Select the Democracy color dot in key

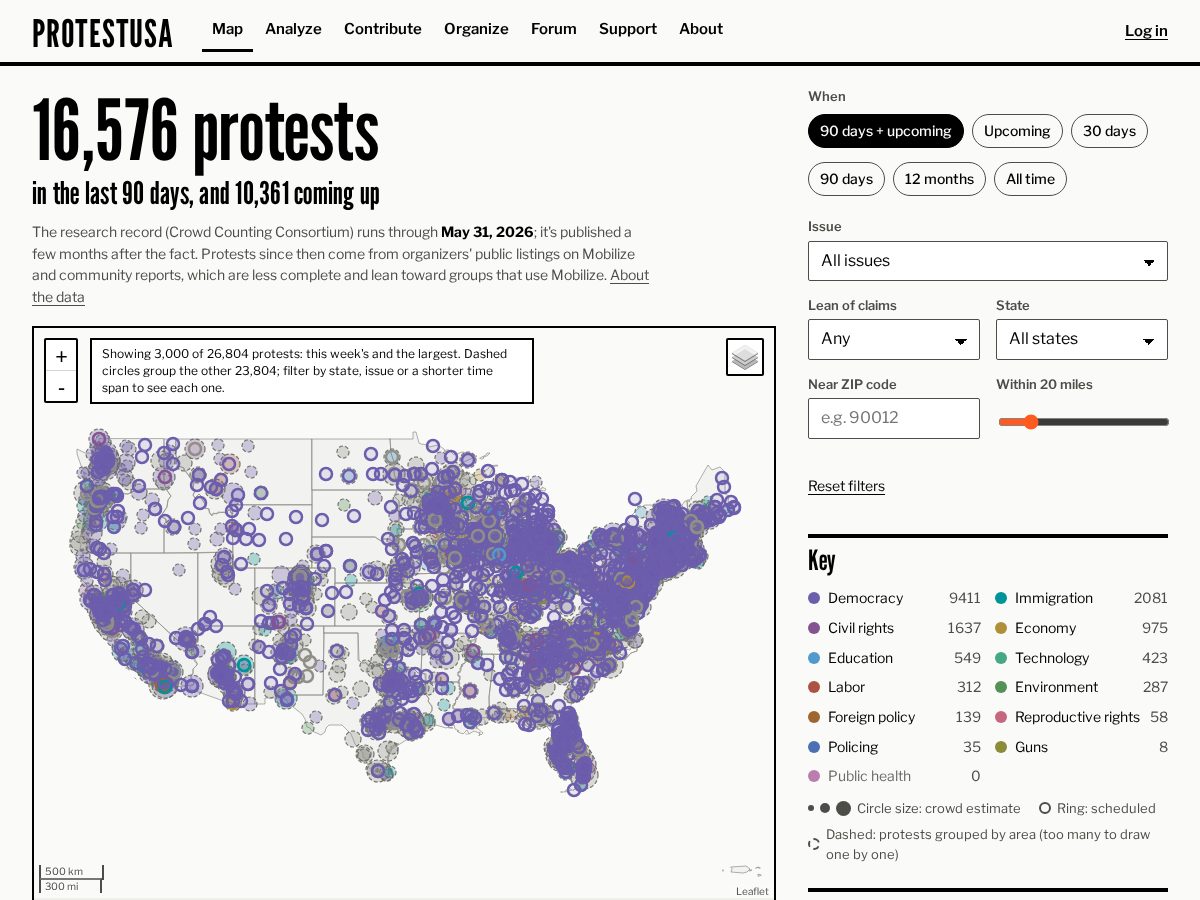click(x=814, y=598)
